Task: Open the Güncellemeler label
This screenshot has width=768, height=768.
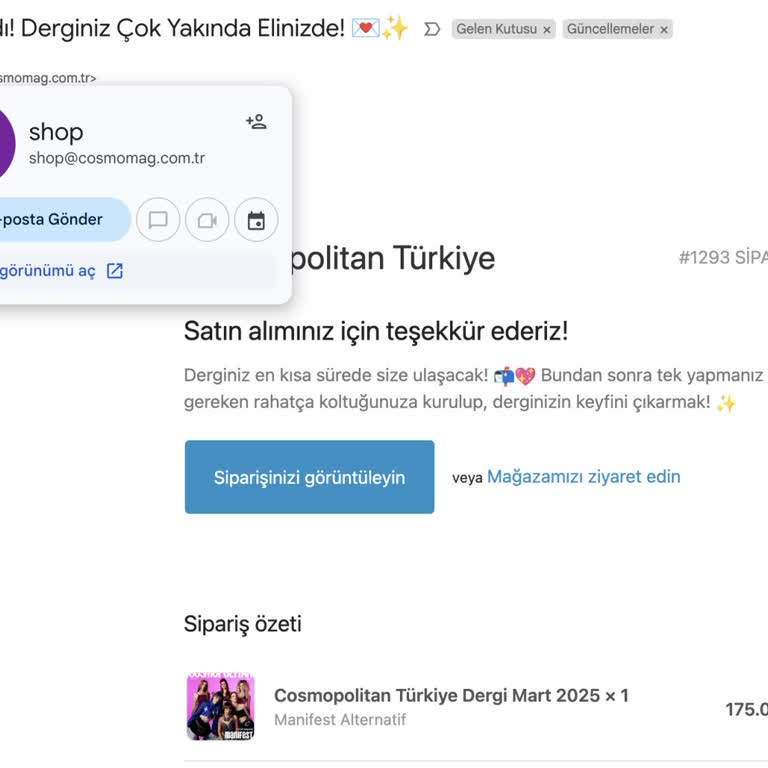Action: point(610,29)
